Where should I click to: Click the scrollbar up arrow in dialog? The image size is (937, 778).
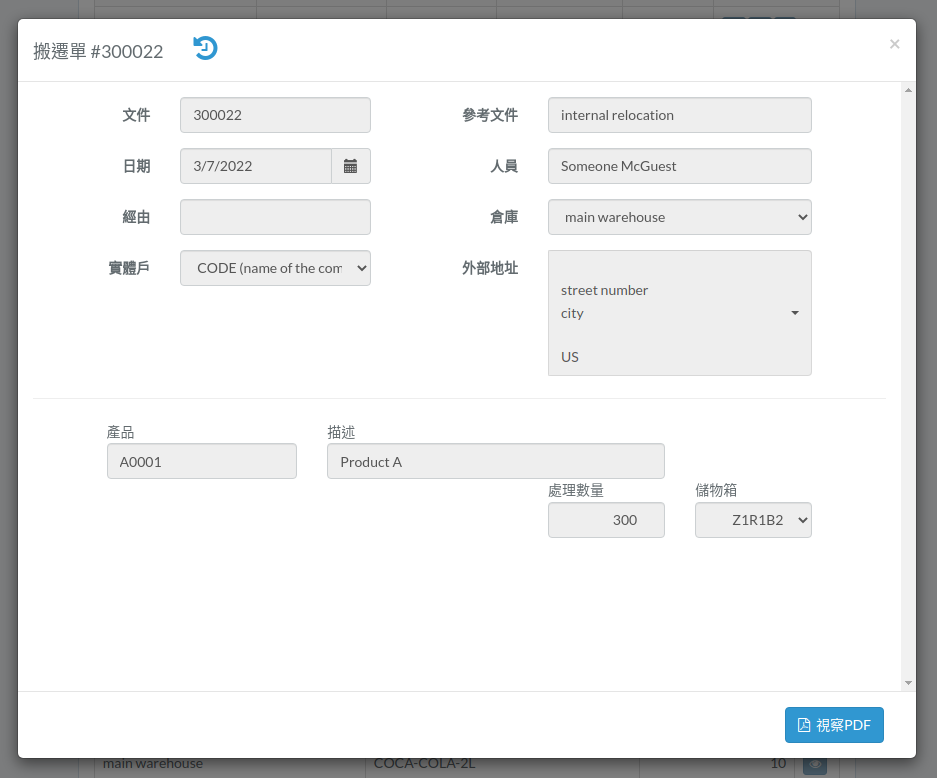point(908,90)
